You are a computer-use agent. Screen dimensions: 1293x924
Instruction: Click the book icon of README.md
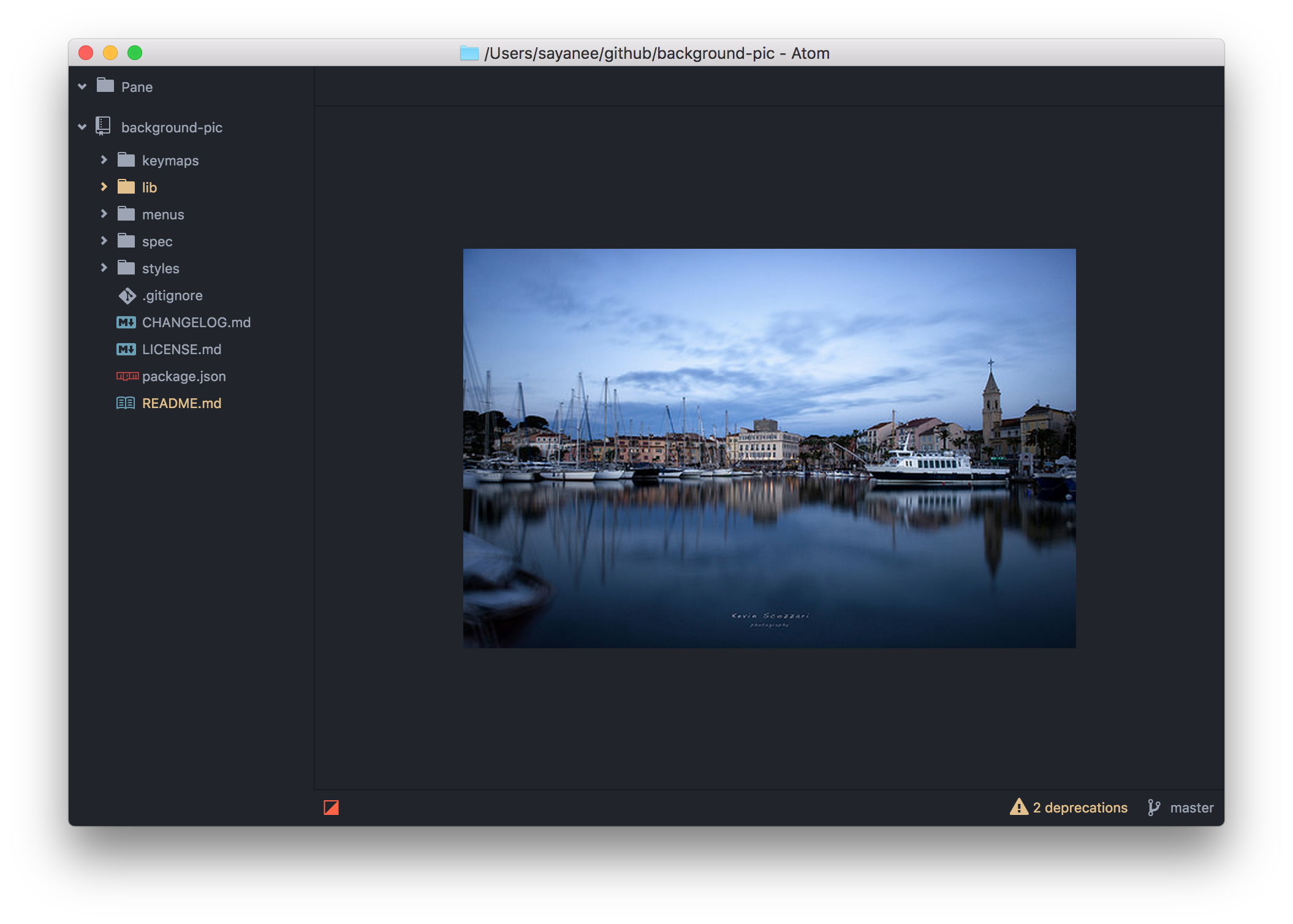click(x=126, y=403)
